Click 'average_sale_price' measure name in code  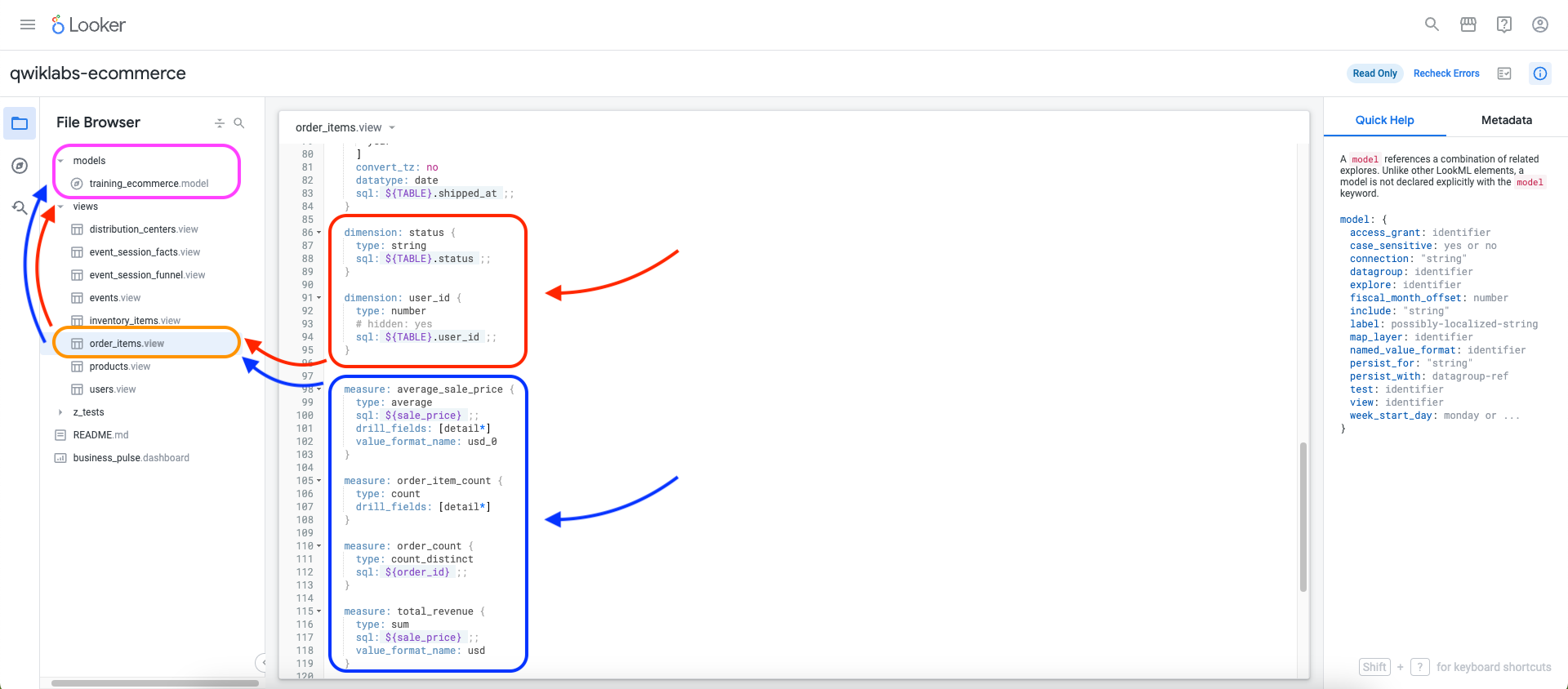(x=450, y=389)
